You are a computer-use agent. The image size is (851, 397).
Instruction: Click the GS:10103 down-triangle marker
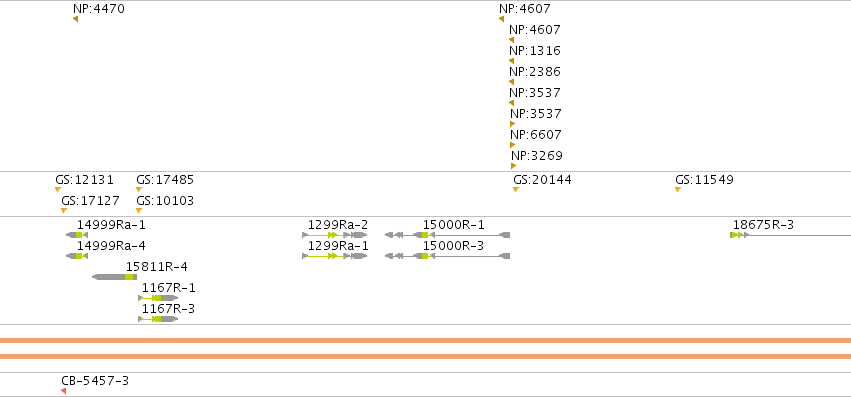pyautogui.click(x=139, y=210)
